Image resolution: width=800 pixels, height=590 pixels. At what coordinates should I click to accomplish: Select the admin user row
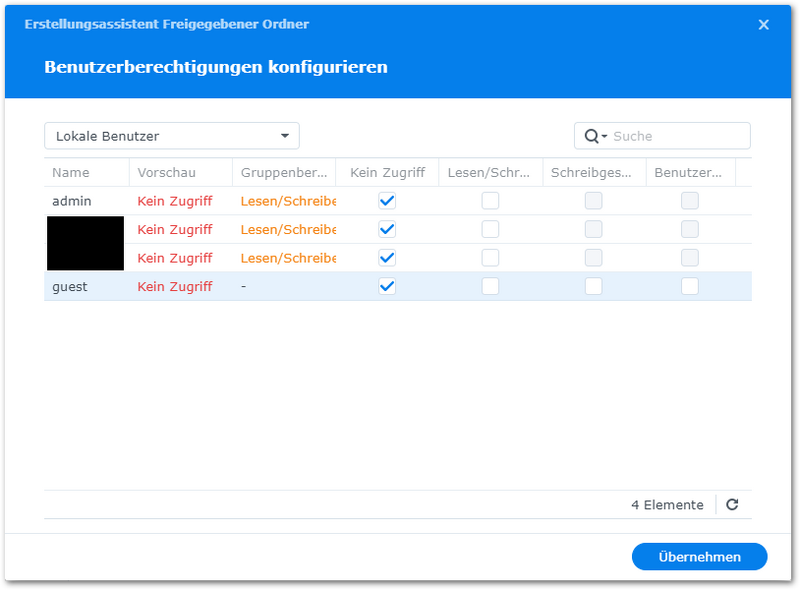(x=72, y=201)
